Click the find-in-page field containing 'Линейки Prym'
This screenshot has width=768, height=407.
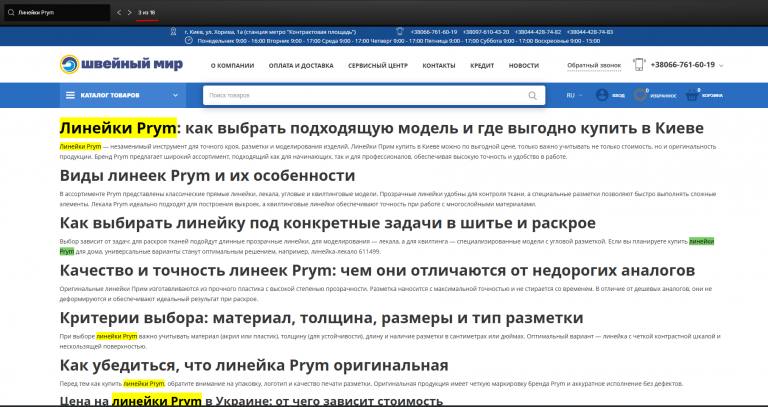pyautogui.click(x=57, y=13)
